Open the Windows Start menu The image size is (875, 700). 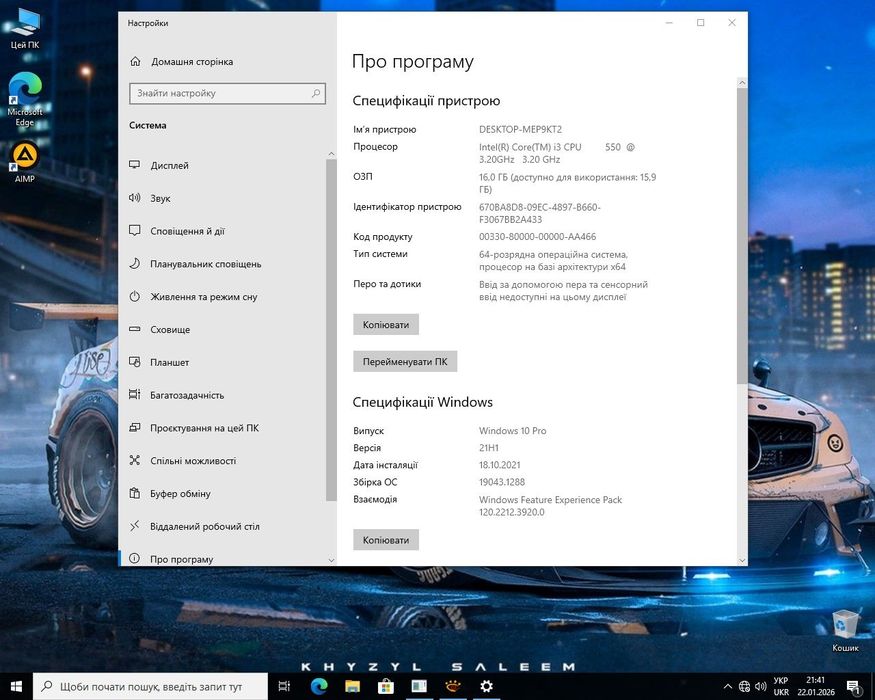(16, 686)
